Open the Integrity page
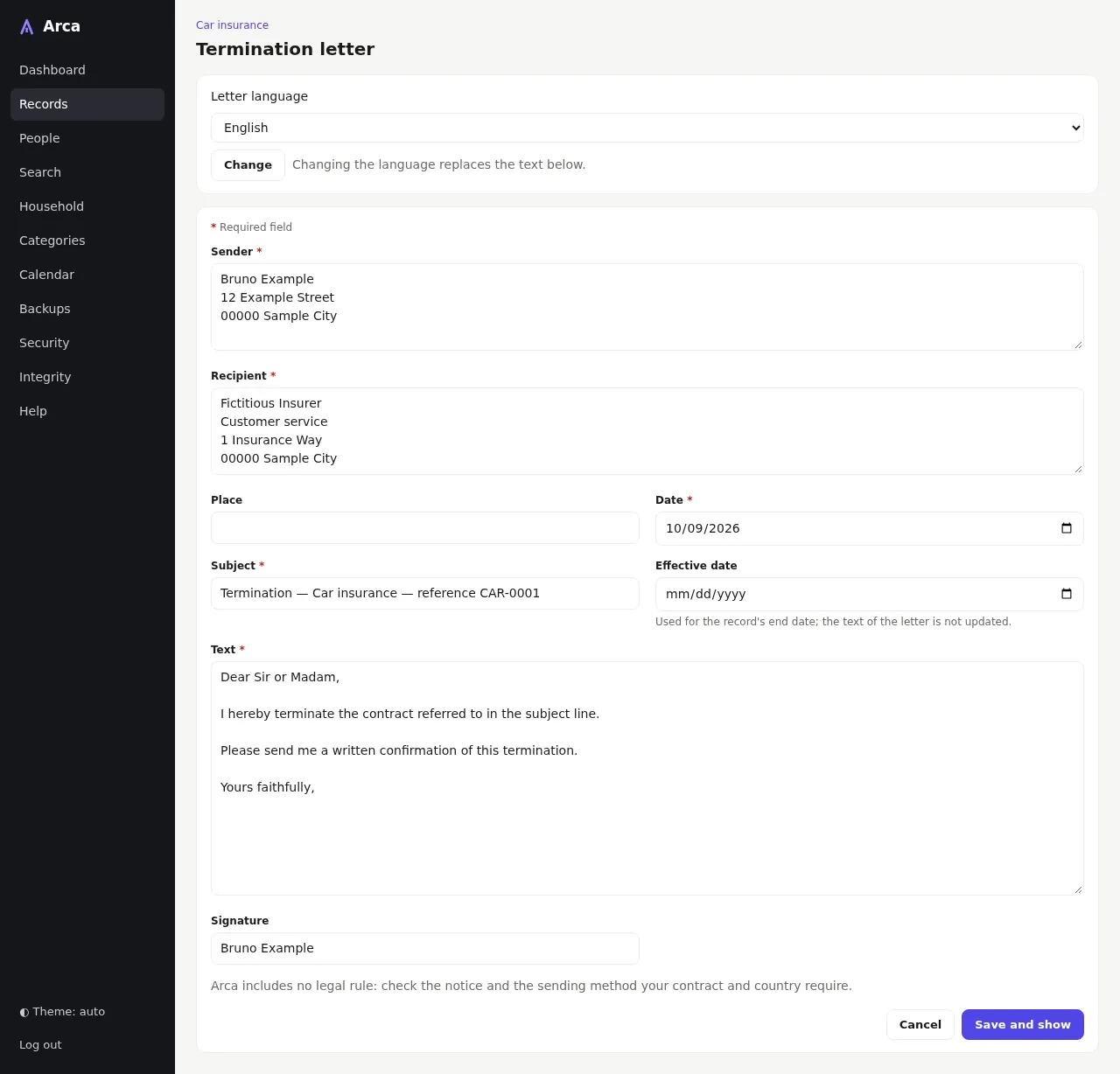Screen dimensions: 1120x1074 pyautogui.click(x=87, y=377)
